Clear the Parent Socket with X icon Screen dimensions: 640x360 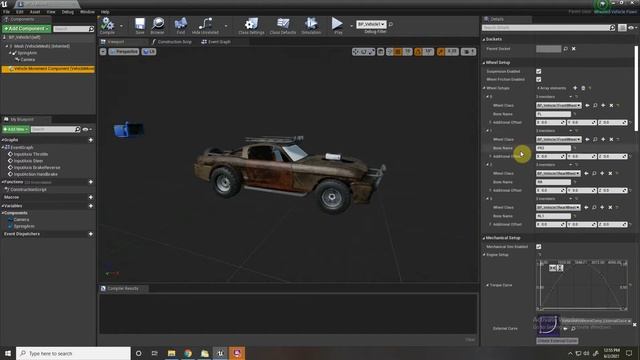click(573, 49)
